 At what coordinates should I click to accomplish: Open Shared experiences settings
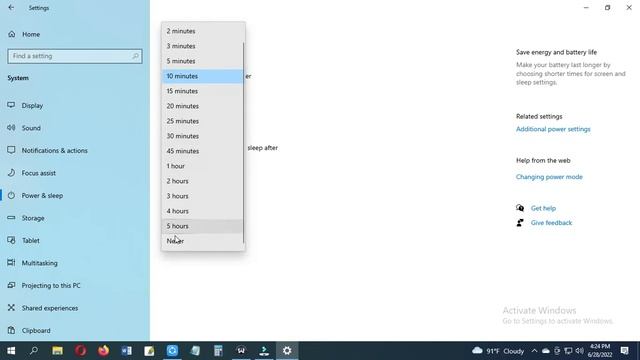(50, 308)
